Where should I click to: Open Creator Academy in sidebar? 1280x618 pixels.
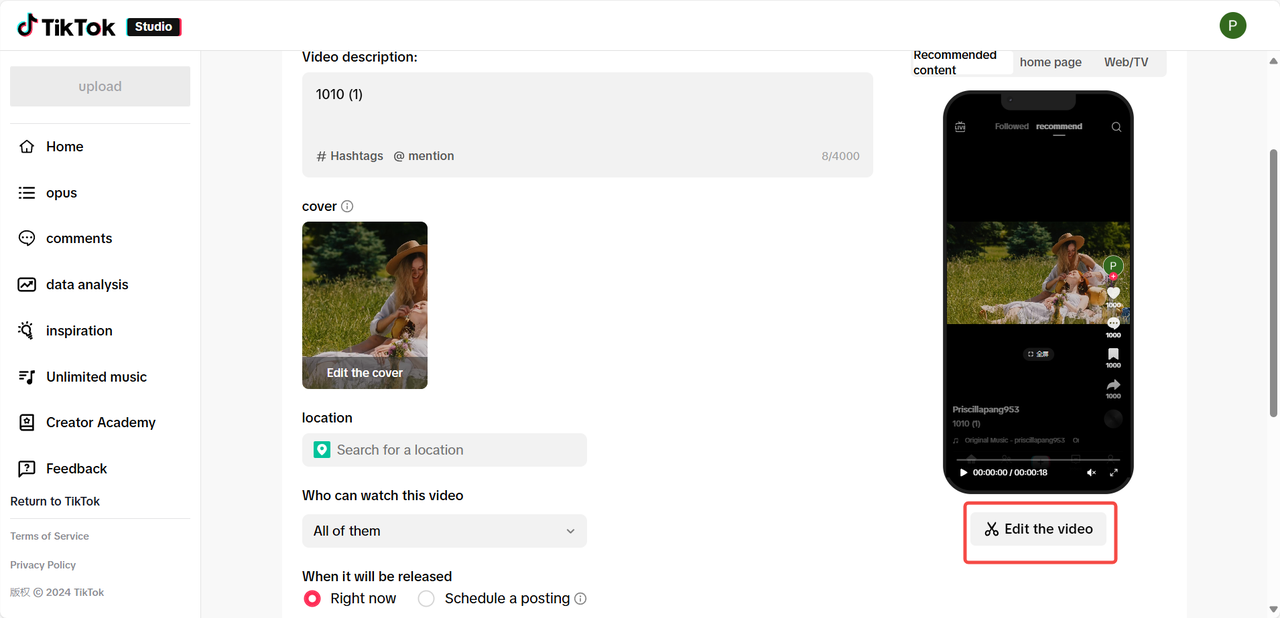coord(100,422)
